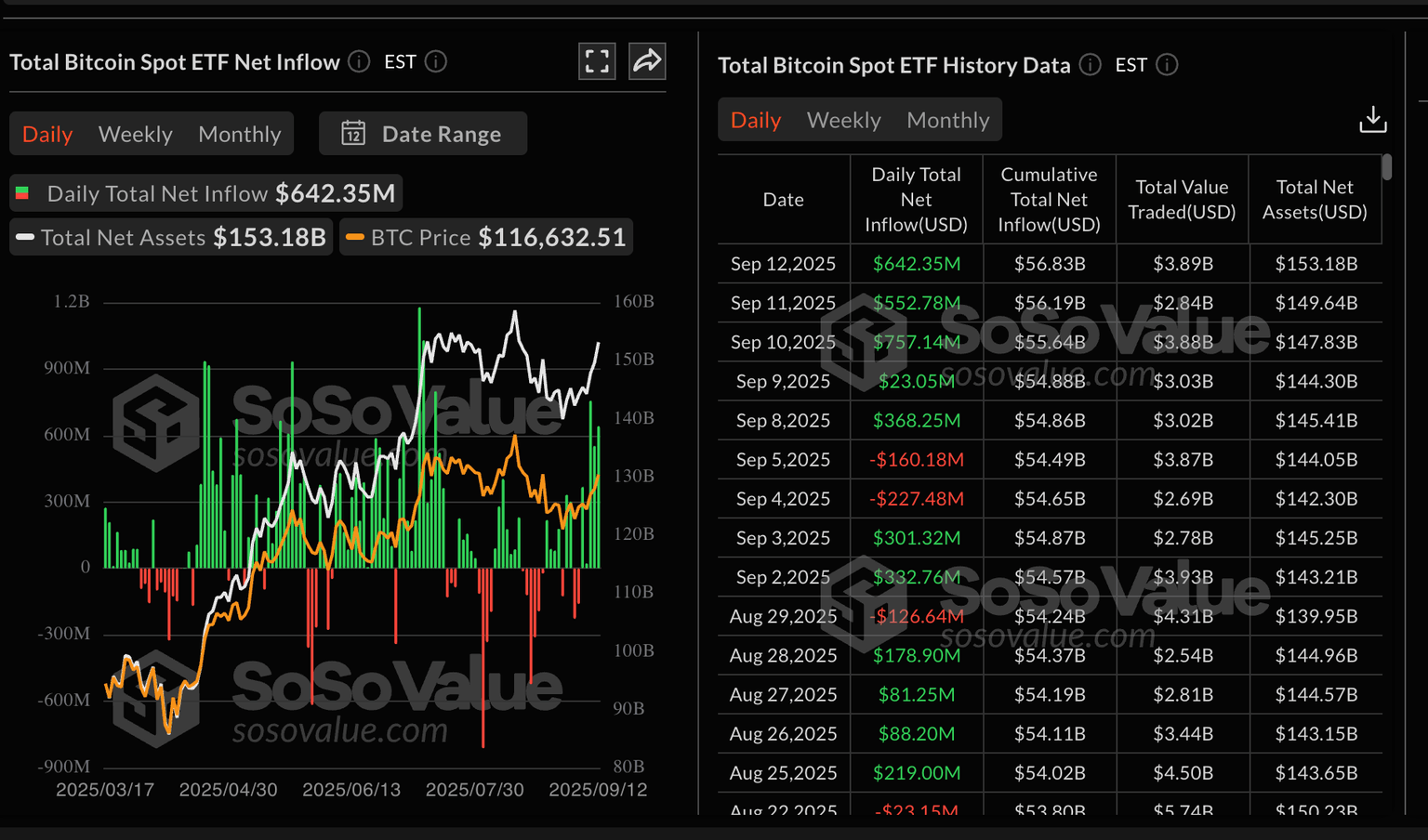This screenshot has height=840, width=1428.
Task: Click info icon after EST in chart panel
Action: click(436, 62)
